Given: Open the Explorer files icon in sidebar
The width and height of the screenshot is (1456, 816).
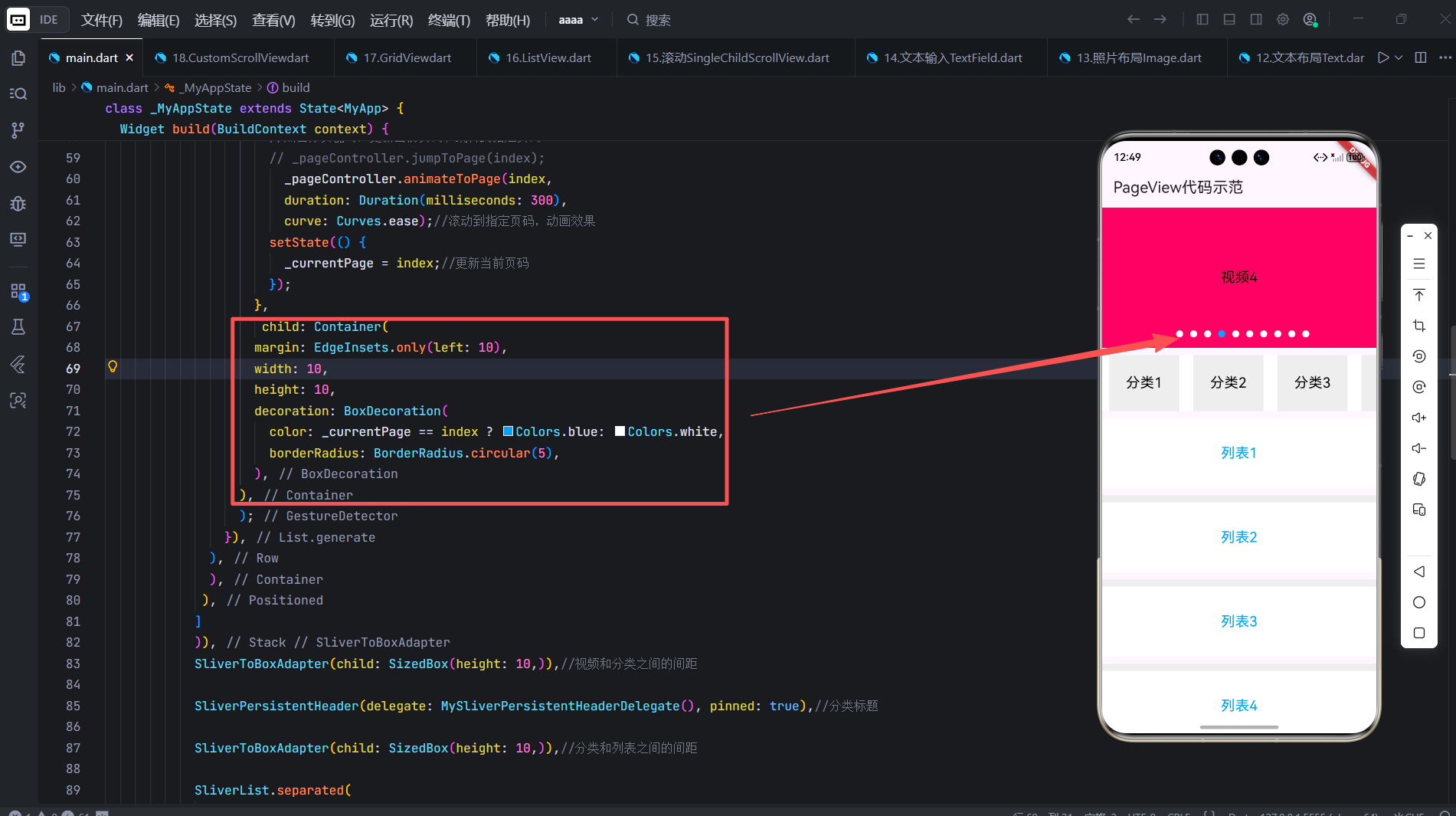Looking at the screenshot, I should (18, 58).
